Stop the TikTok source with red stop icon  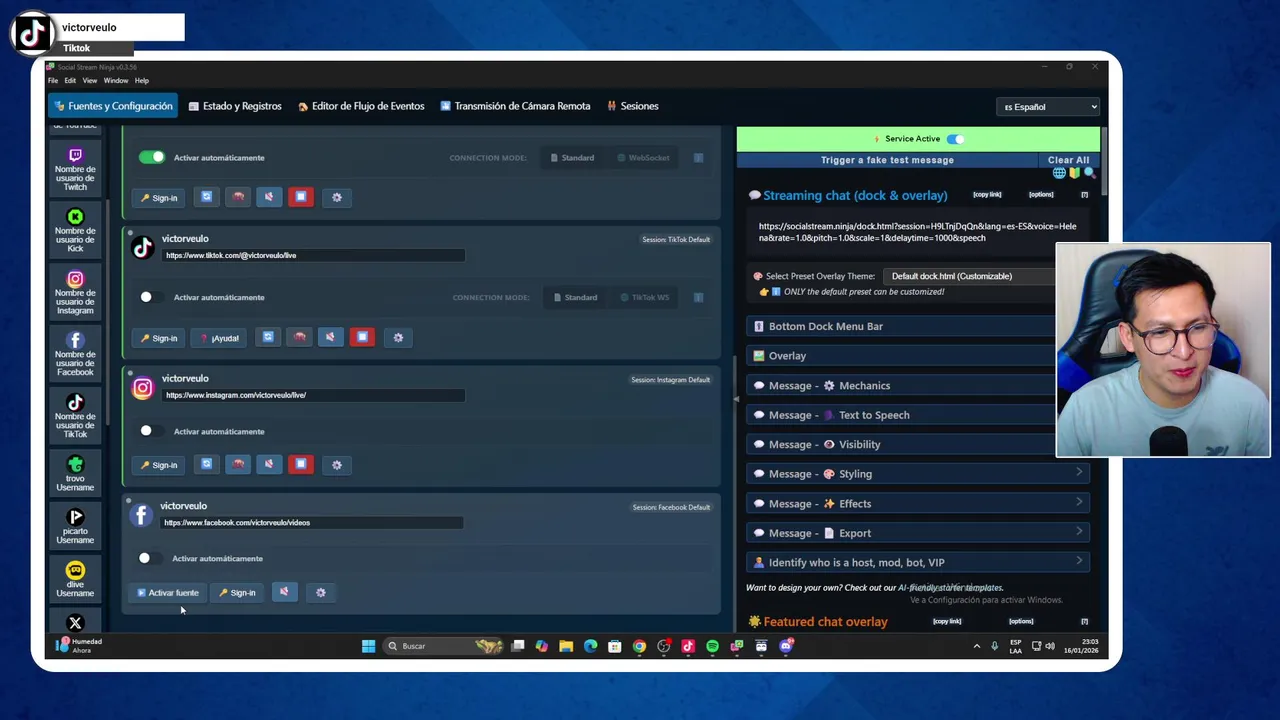[362, 337]
